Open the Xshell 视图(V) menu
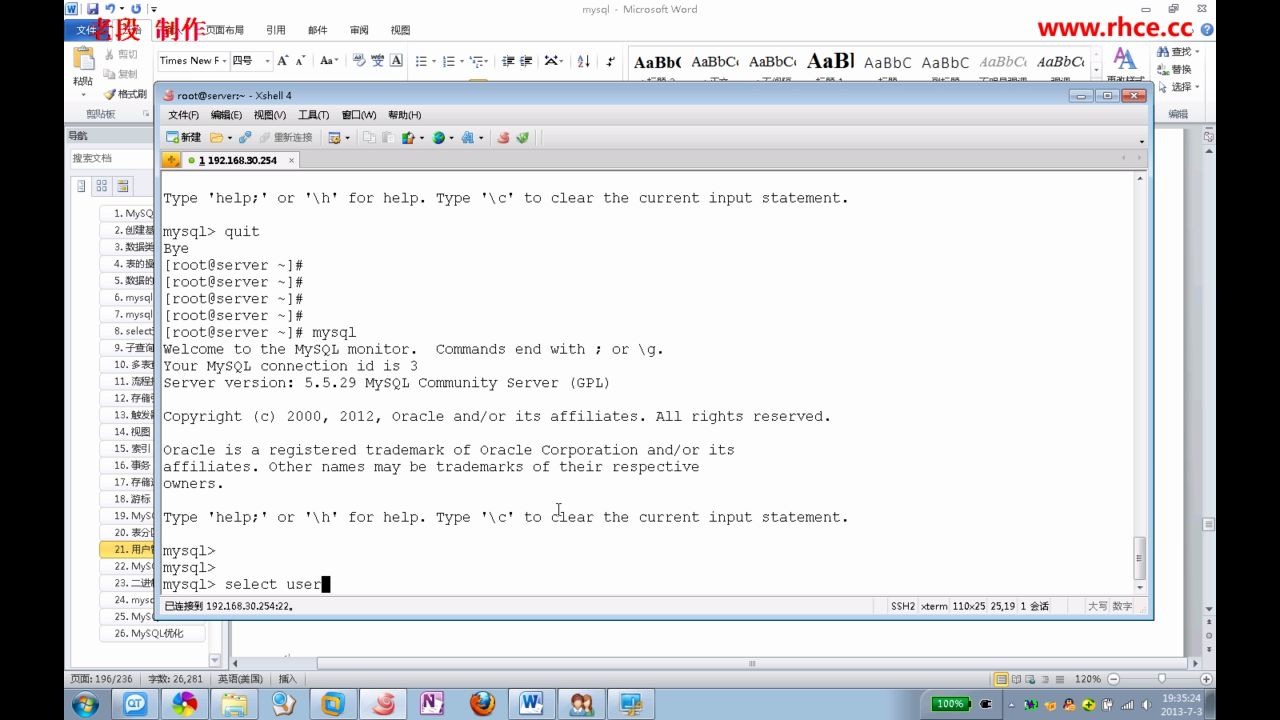This screenshot has height=720, width=1280. (270, 115)
